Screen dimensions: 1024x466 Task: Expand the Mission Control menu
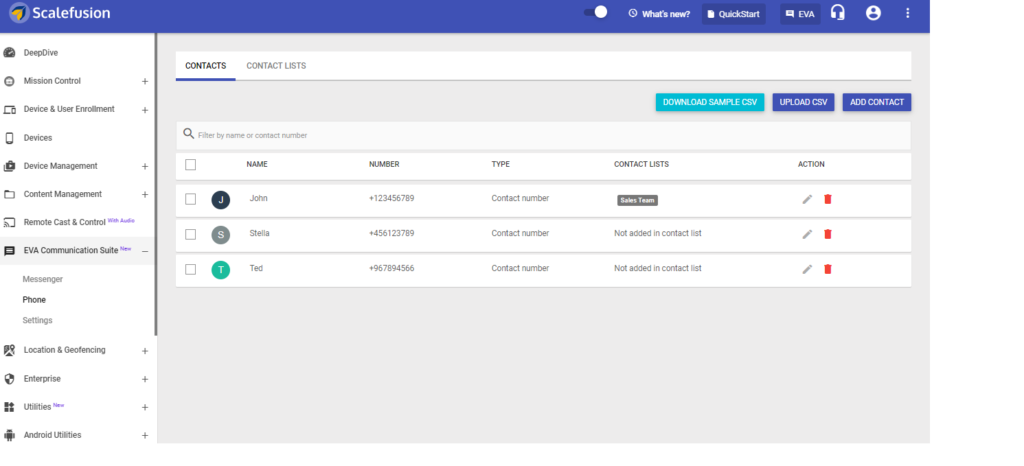[x=145, y=81]
